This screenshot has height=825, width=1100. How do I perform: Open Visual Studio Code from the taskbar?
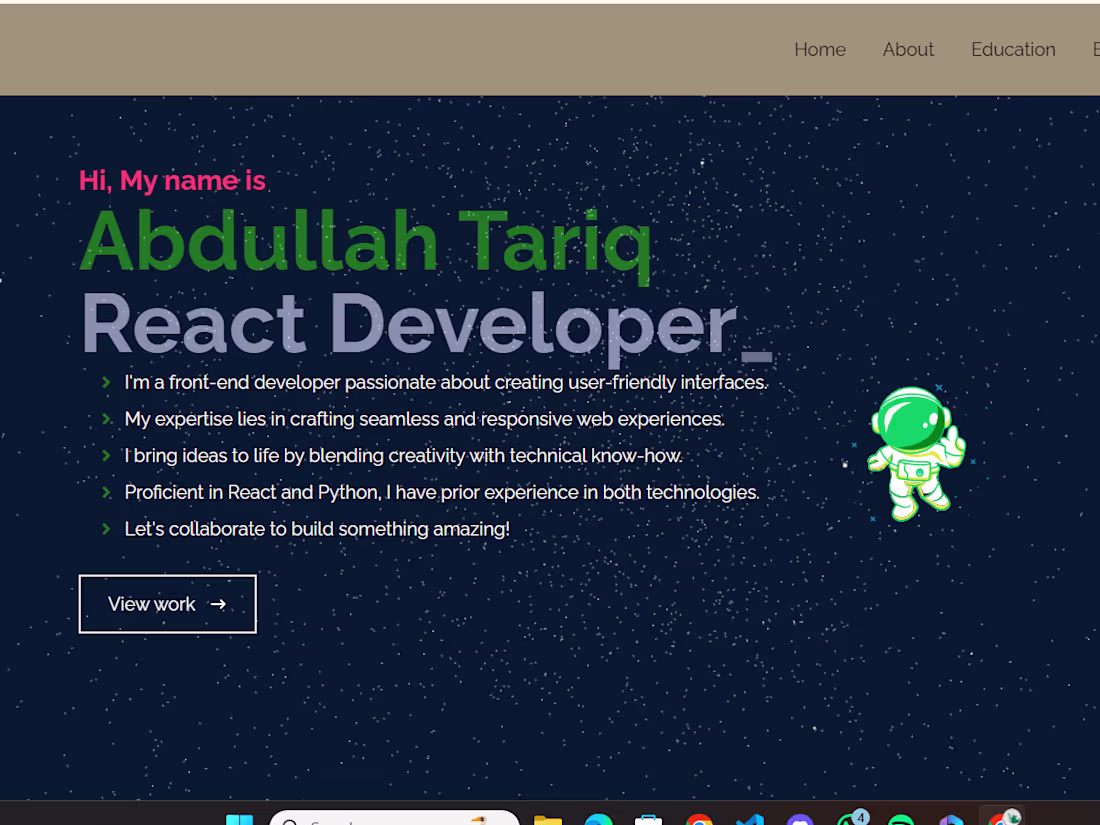[750, 819]
